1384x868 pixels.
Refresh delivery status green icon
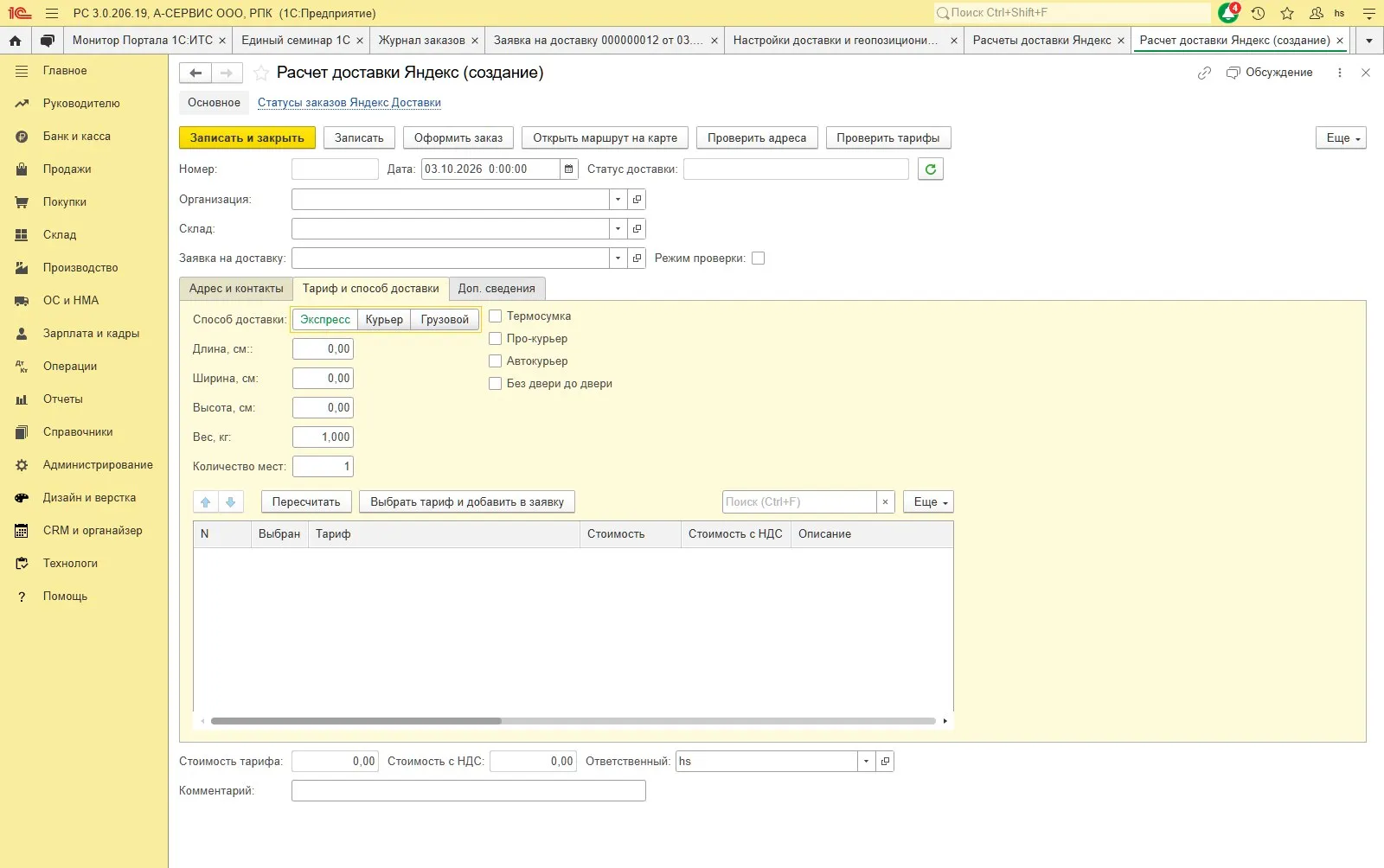pyautogui.click(x=931, y=169)
